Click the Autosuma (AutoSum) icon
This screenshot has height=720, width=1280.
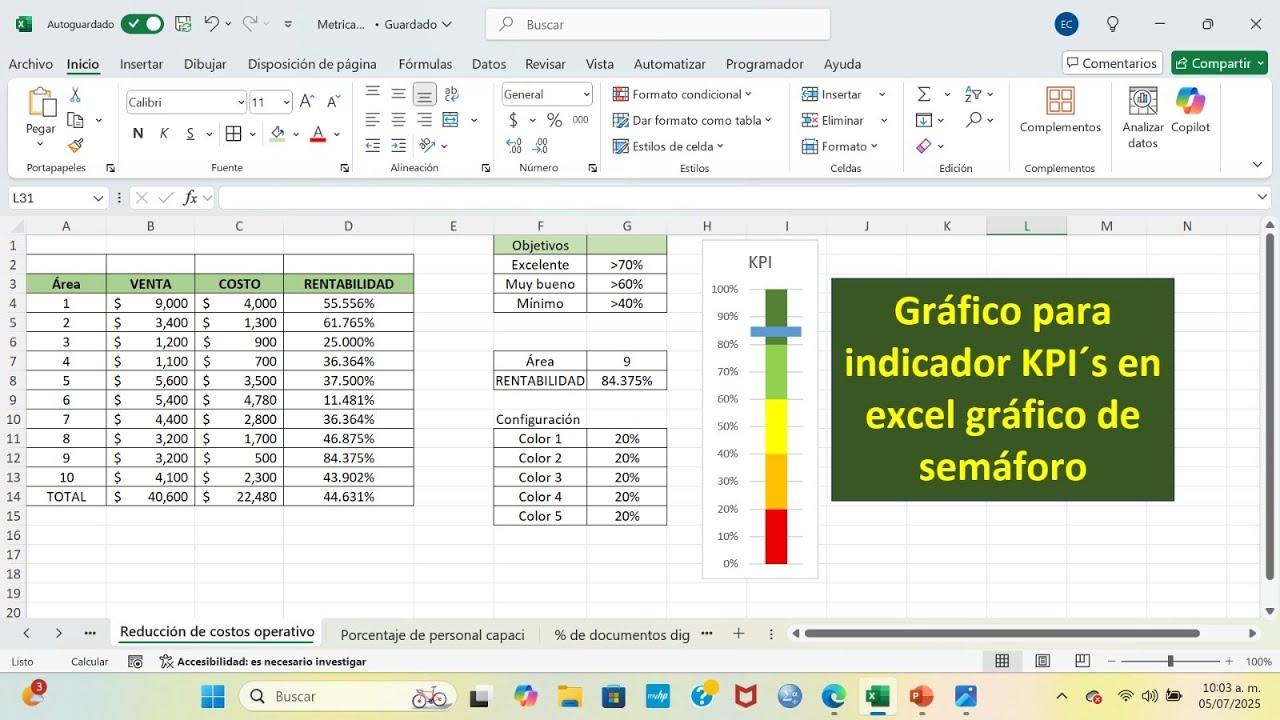coord(924,93)
